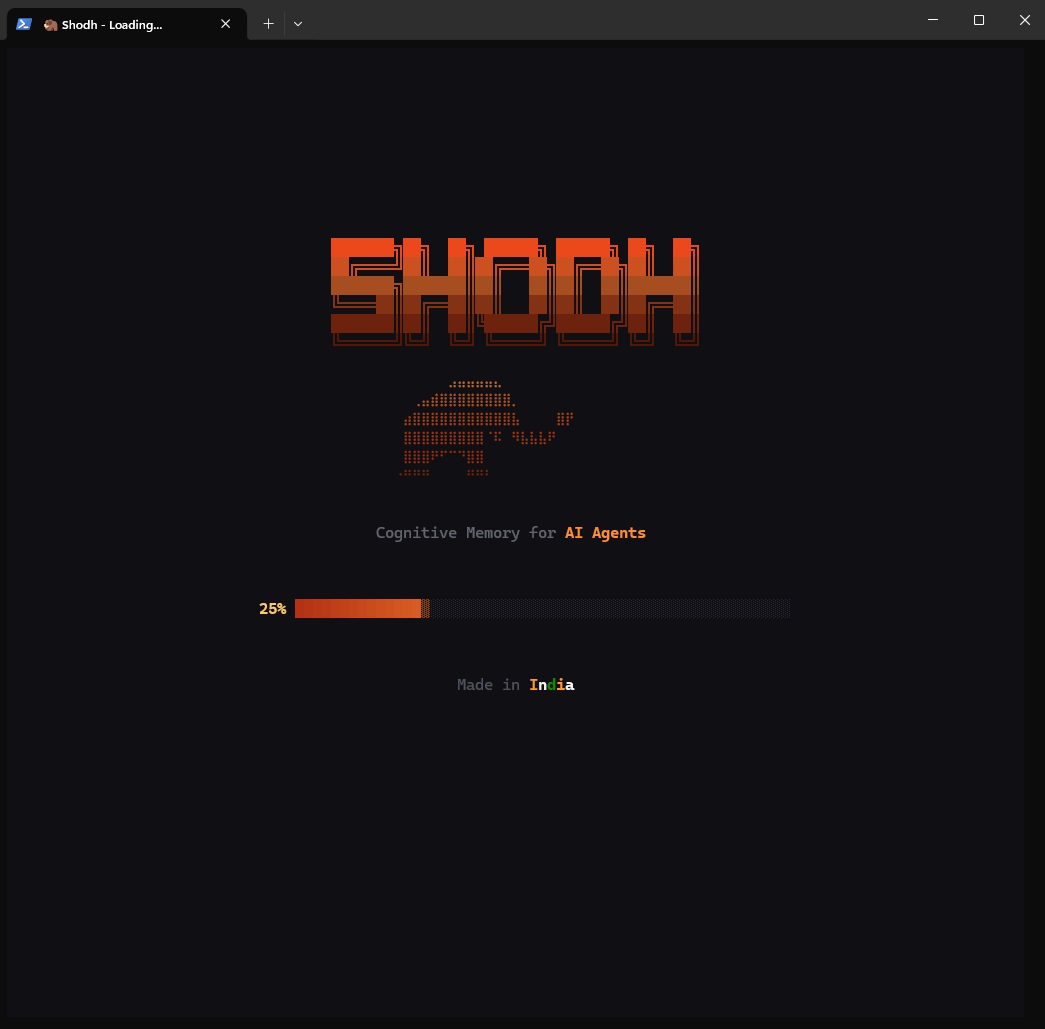Minimize the terminal window

pos(933,20)
